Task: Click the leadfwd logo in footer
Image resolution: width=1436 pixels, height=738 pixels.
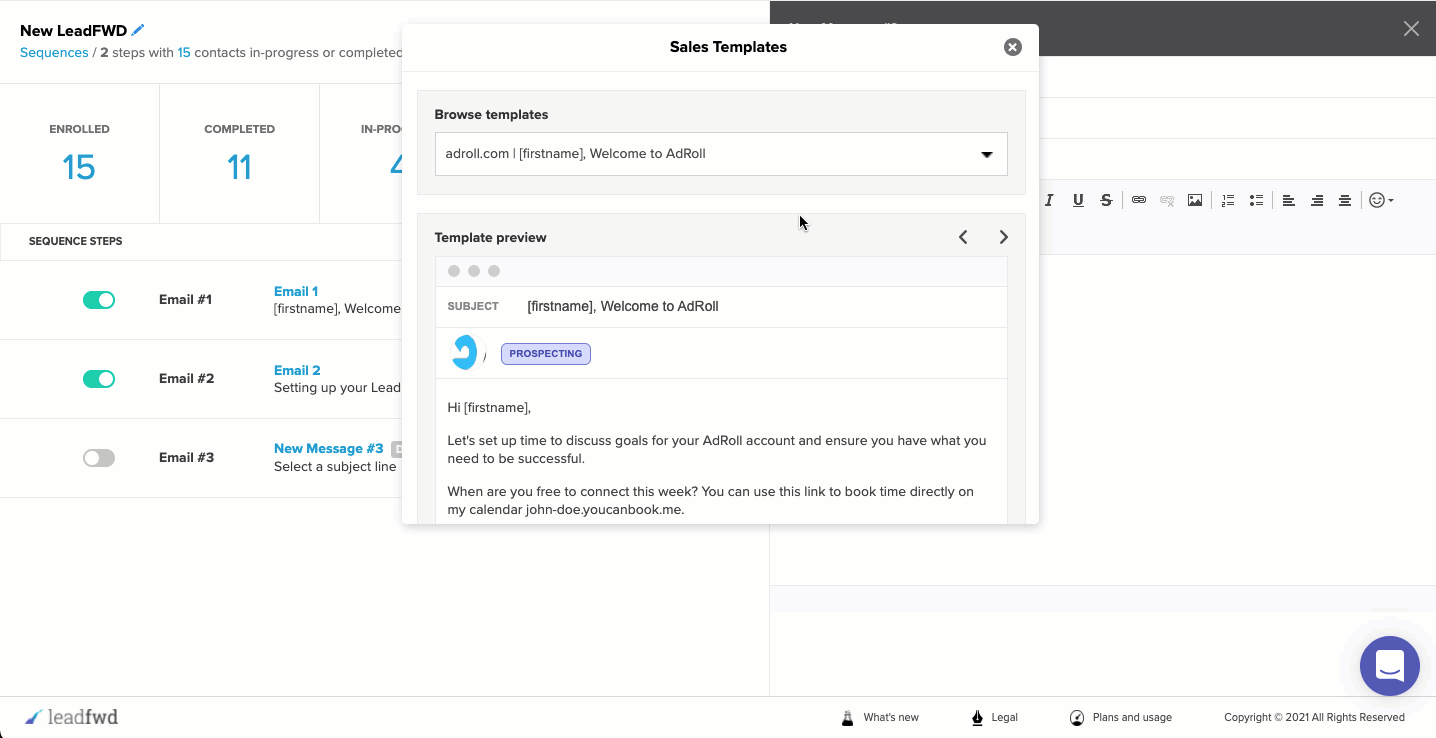Action: [71, 717]
